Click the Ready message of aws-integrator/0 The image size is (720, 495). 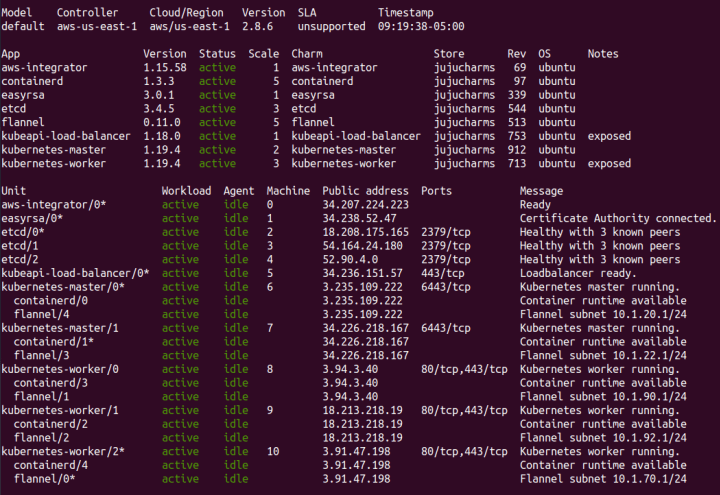pyautogui.click(x=535, y=205)
